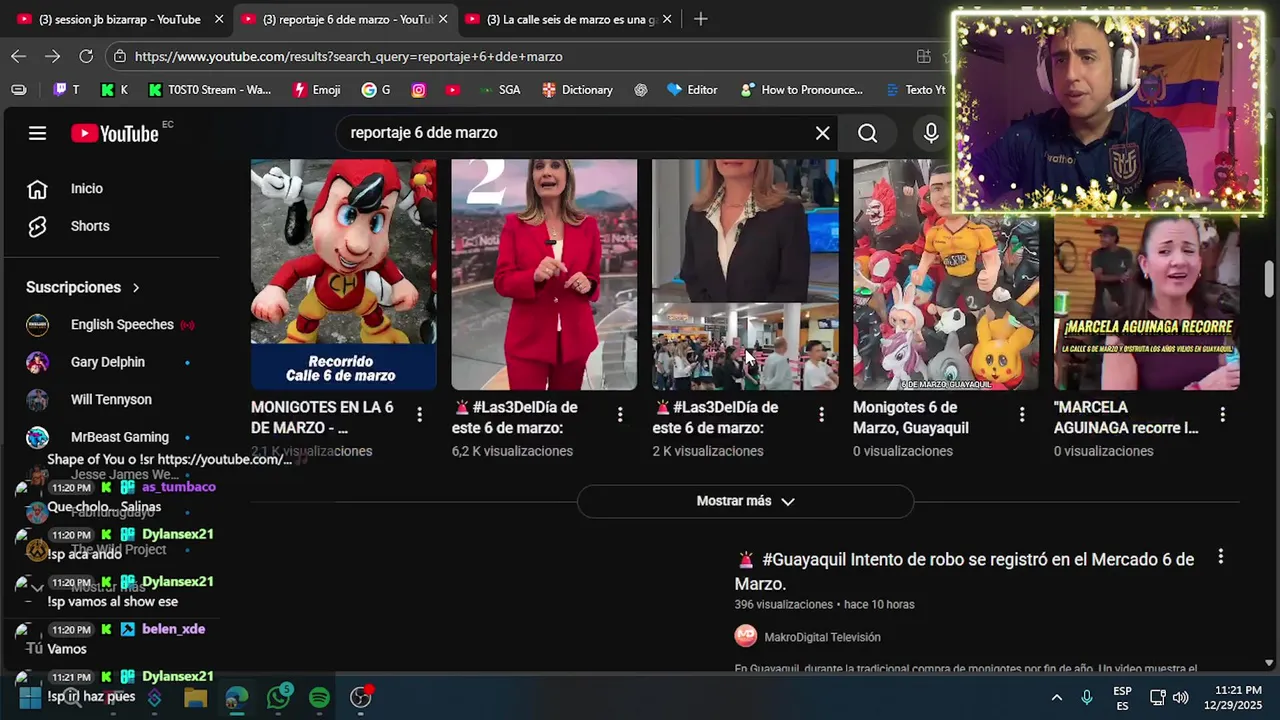
Task: Clear the search box with X
Action: [823, 133]
